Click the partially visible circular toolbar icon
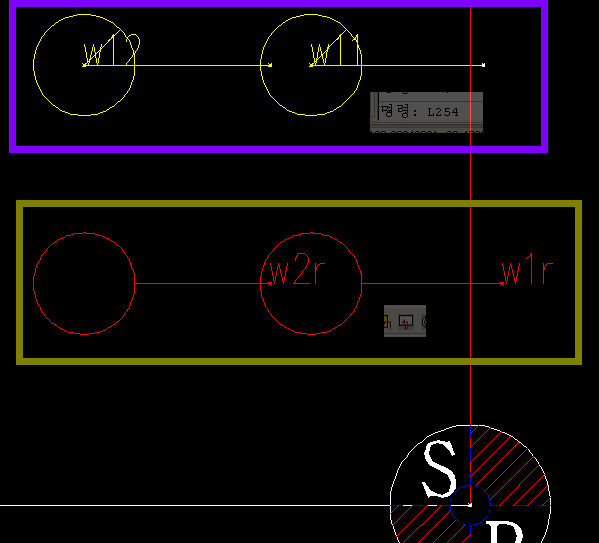This screenshot has width=599, height=543. [424, 322]
